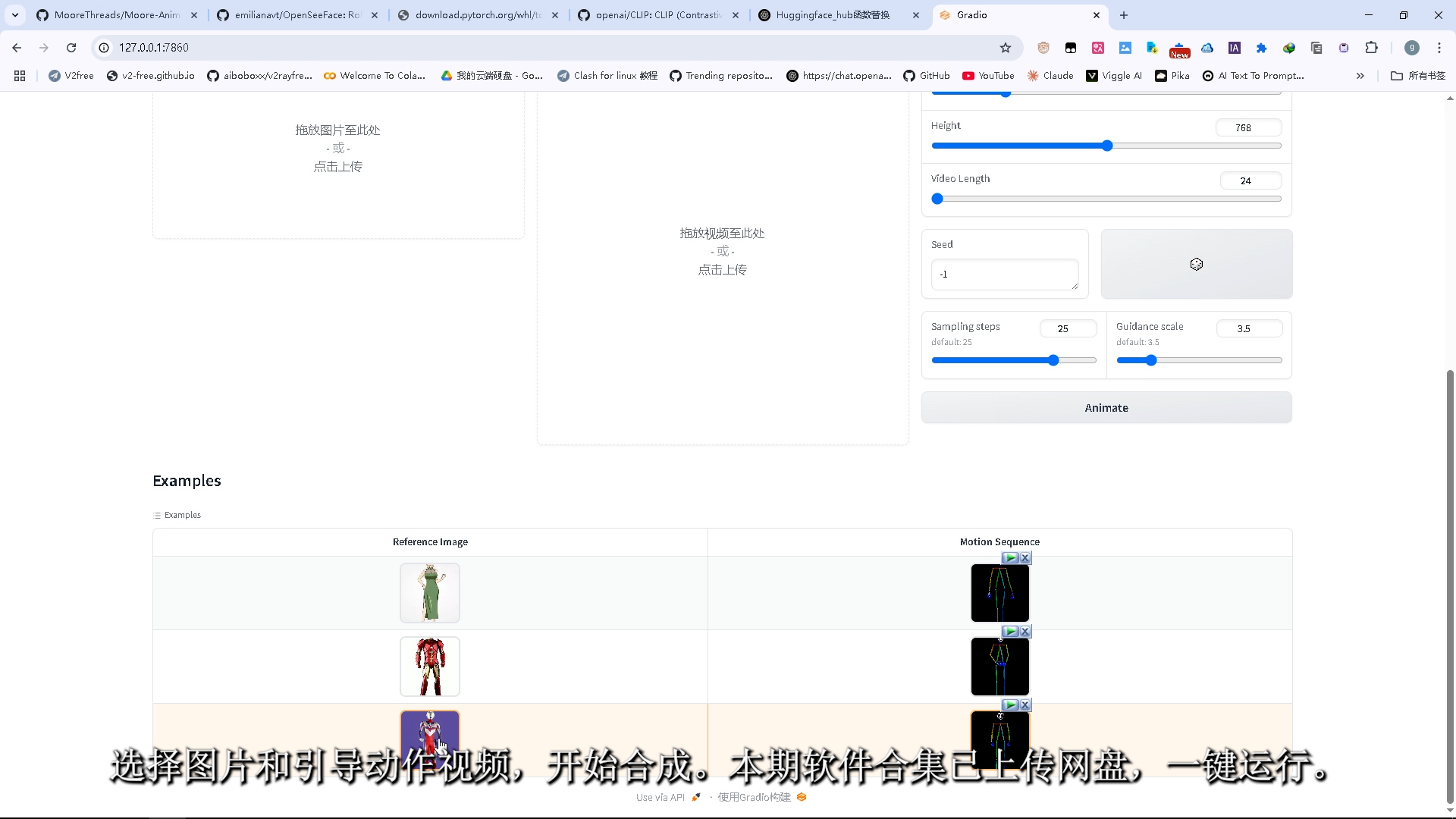
Task: Open the Chrome apps grid icon
Action: pyautogui.click(x=20, y=76)
